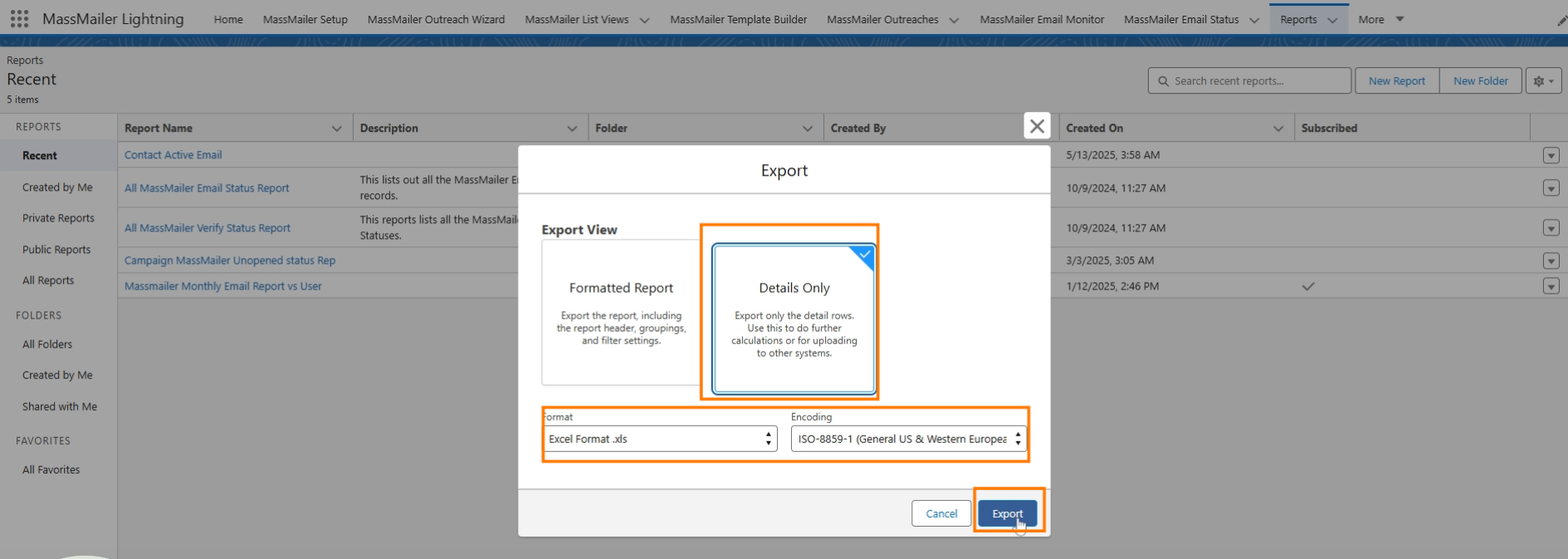Open the MassMailer Template Builder tab
This screenshot has width=1568, height=559.
[738, 19]
